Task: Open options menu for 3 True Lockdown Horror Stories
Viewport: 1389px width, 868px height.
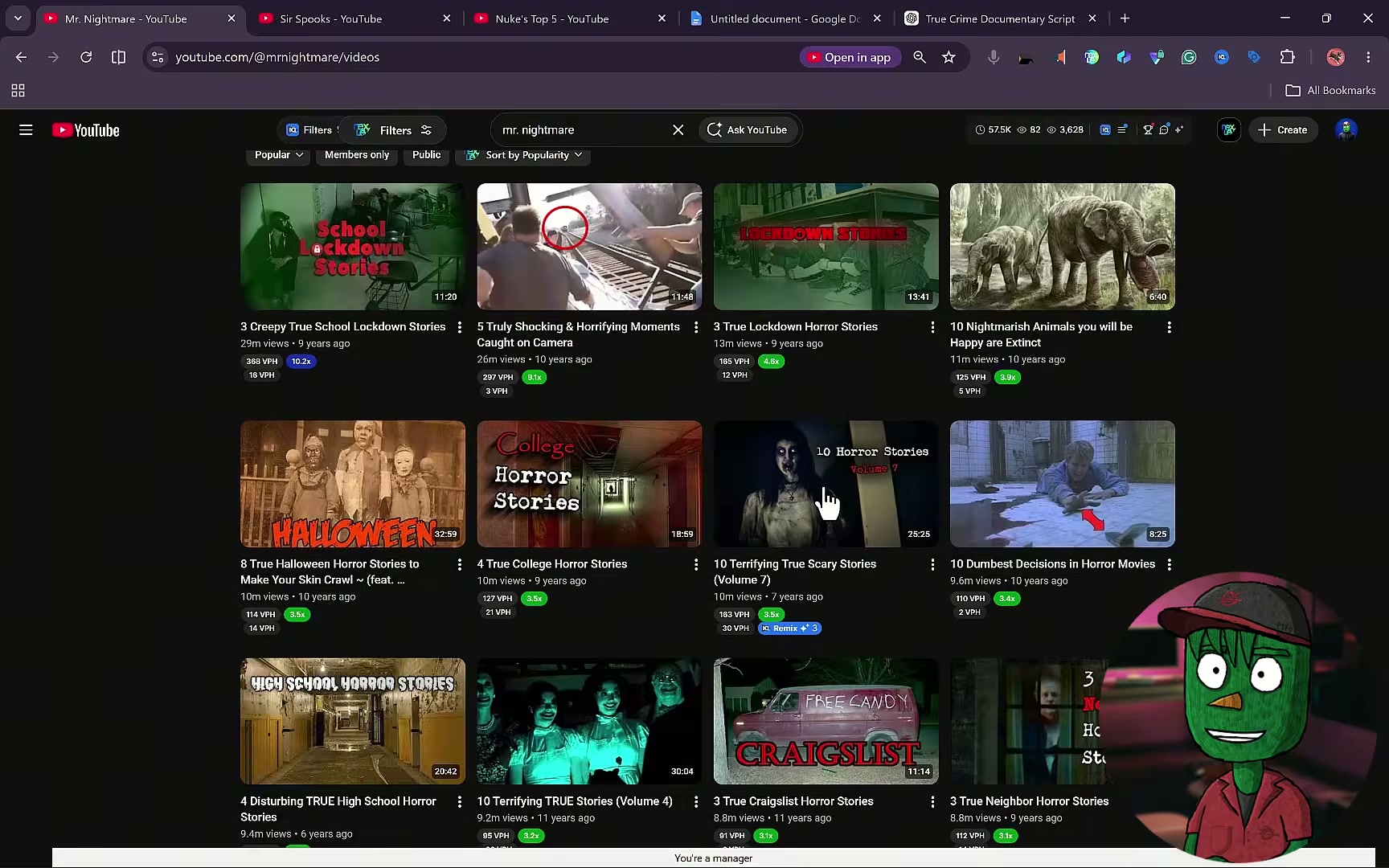Action: point(932,327)
